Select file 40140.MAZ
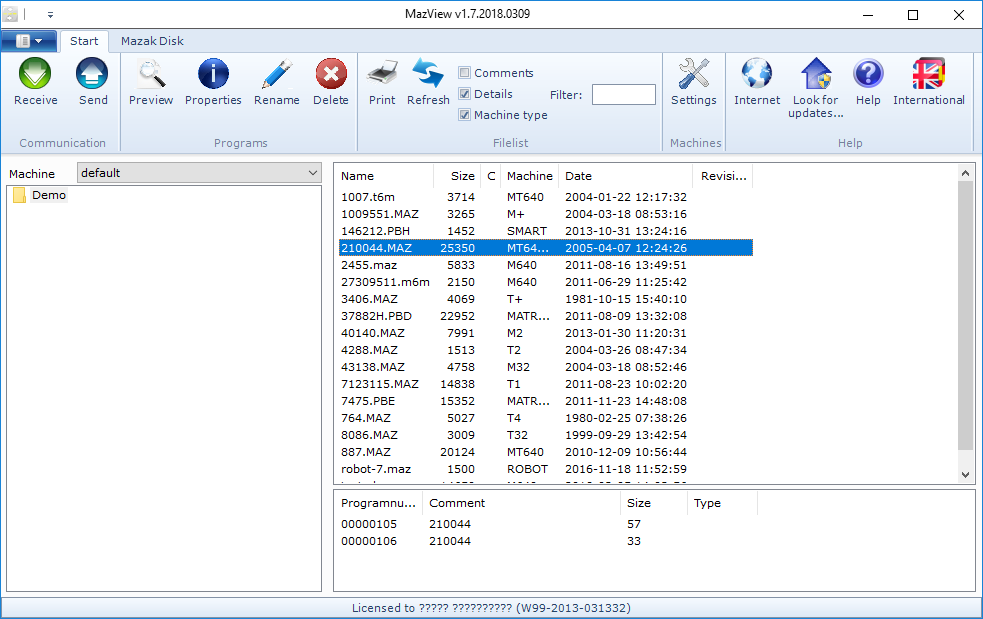Image resolution: width=983 pixels, height=619 pixels. (x=545, y=332)
